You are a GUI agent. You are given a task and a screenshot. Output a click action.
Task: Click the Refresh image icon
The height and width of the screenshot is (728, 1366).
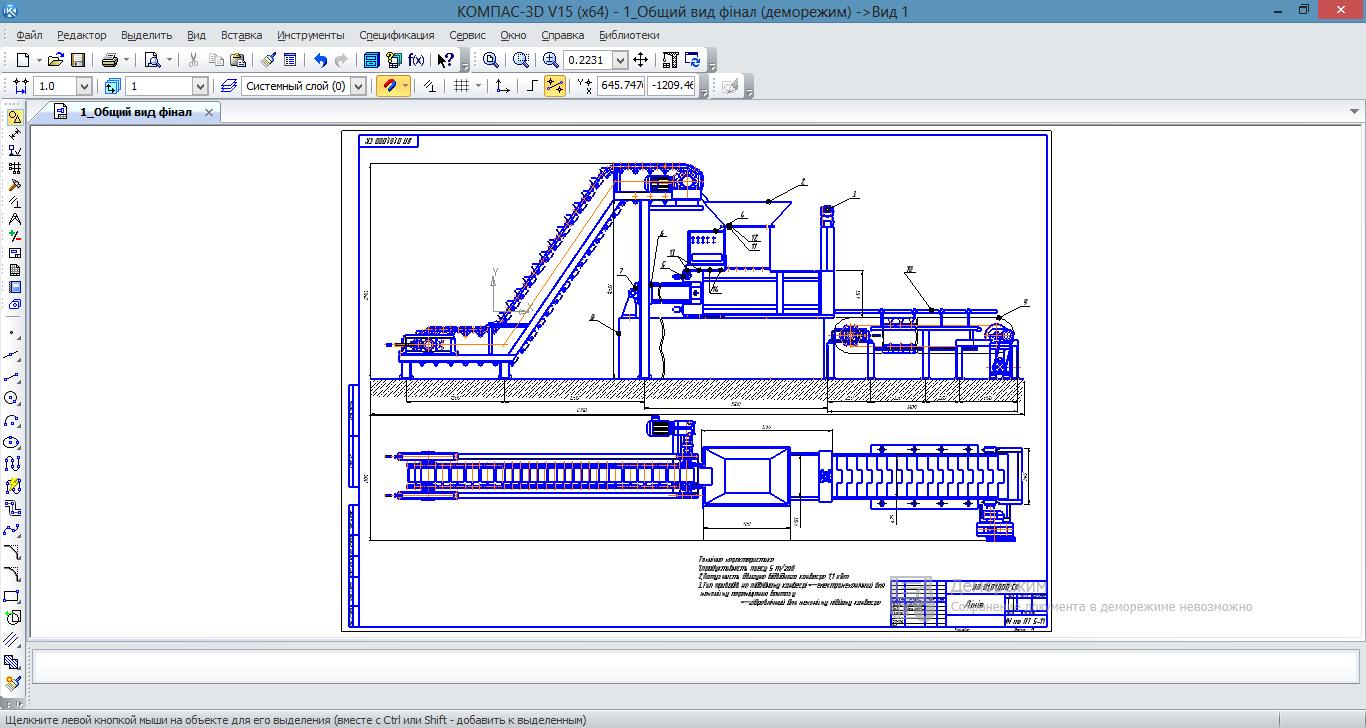(692, 60)
